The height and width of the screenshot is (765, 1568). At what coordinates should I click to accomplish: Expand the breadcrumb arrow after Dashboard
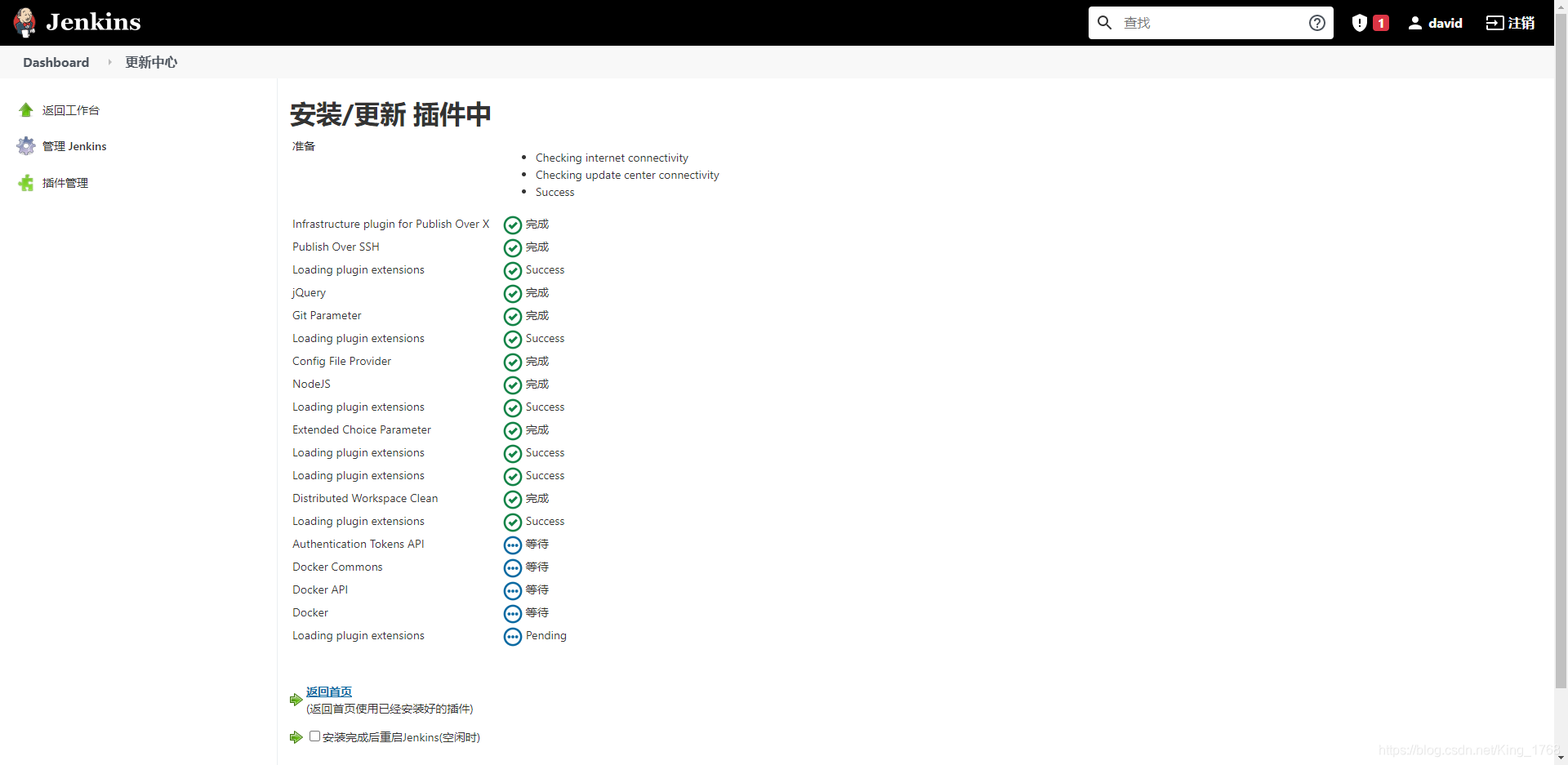coord(109,62)
